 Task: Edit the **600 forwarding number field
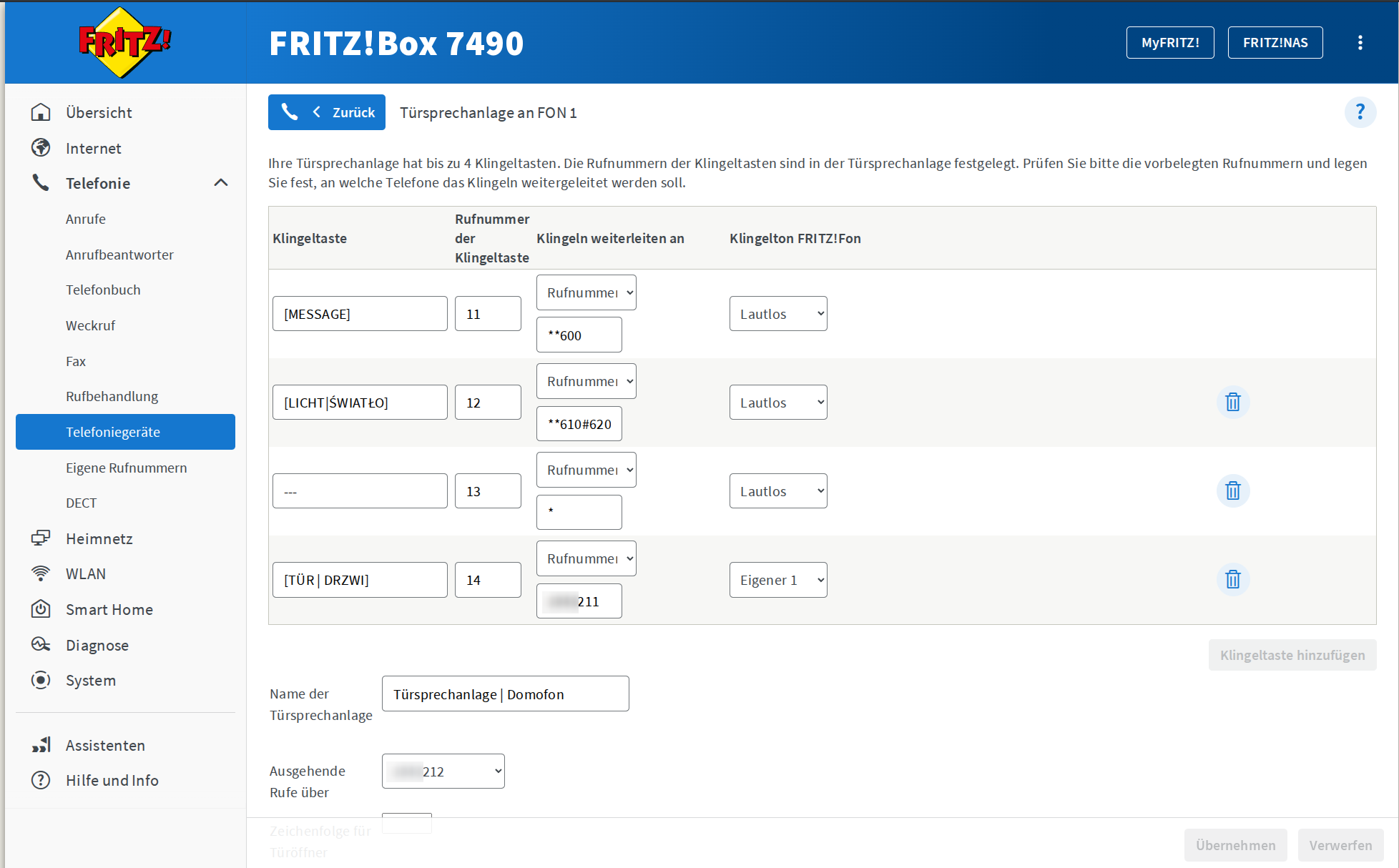pos(579,335)
